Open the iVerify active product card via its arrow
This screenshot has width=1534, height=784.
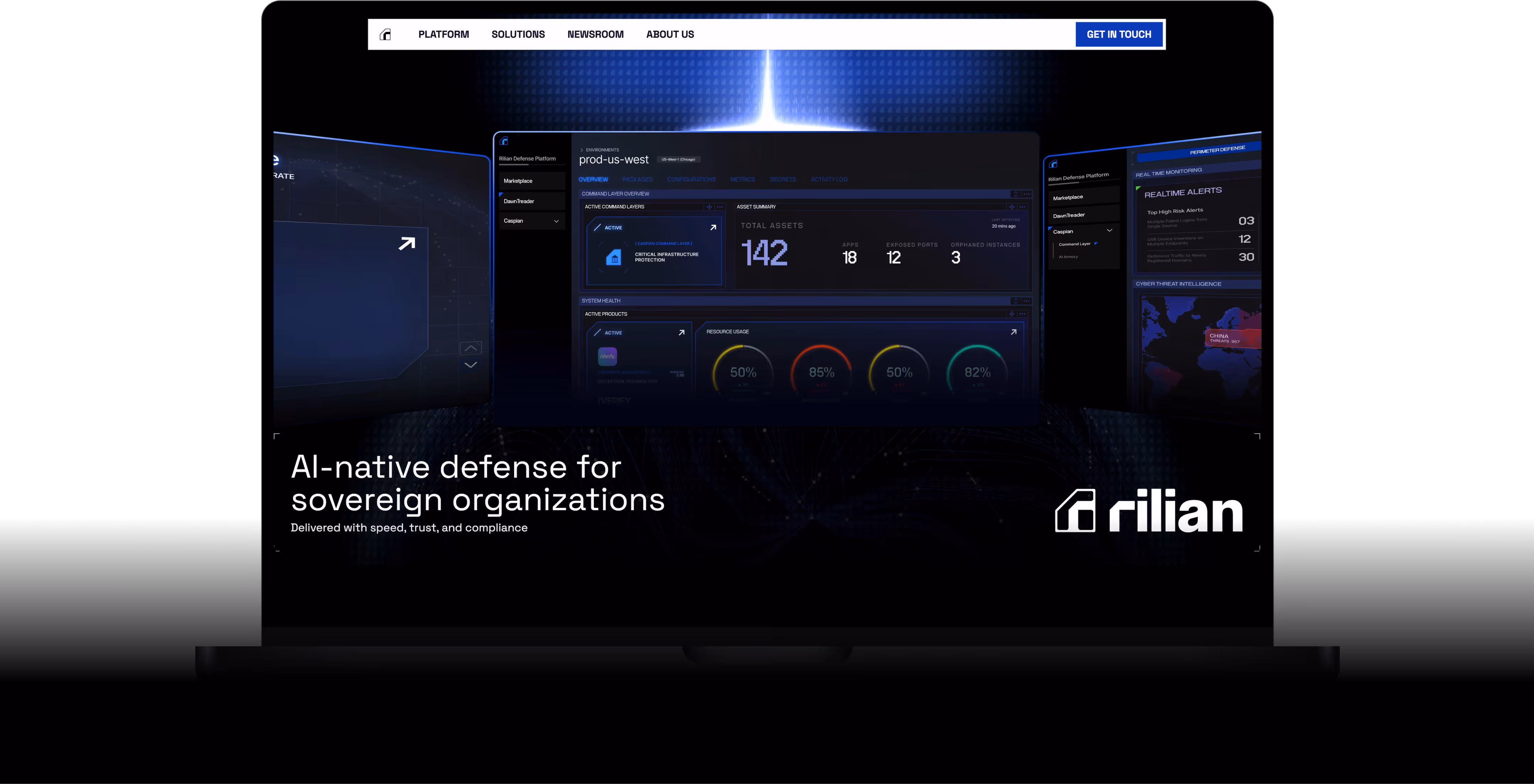tap(681, 333)
